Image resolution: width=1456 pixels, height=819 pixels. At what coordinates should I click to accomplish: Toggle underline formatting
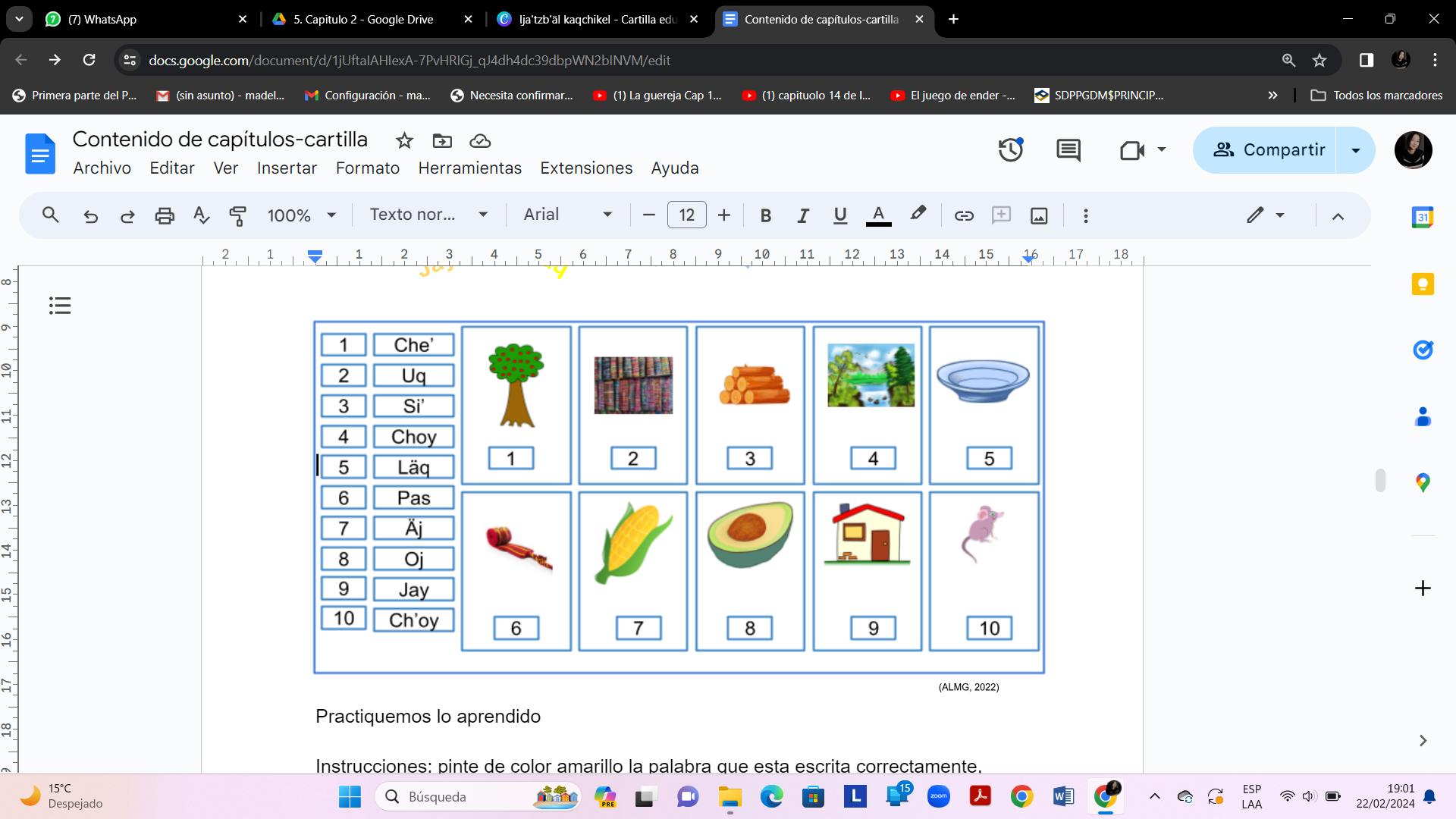tap(839, 215)
